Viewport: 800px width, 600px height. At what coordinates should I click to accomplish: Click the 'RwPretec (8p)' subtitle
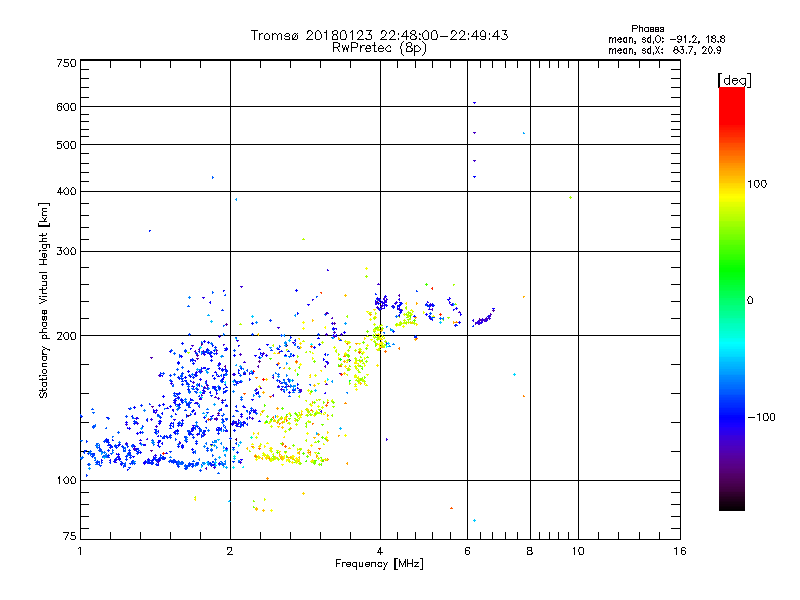tap(379, 48)
